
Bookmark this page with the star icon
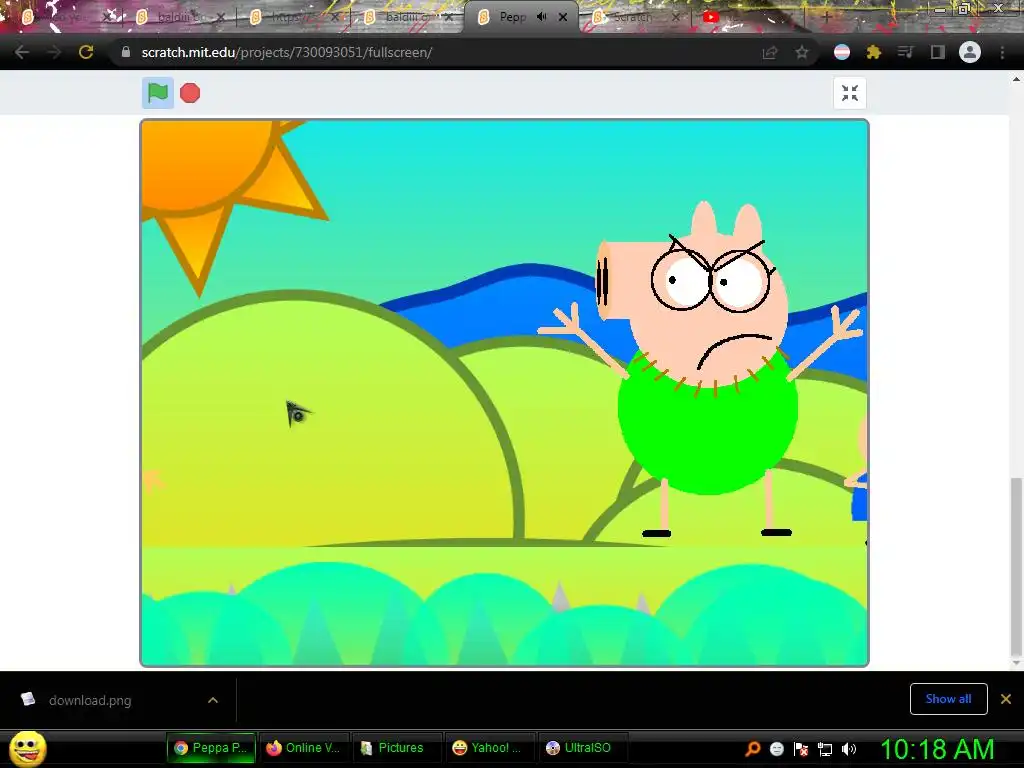pos(801,53)
